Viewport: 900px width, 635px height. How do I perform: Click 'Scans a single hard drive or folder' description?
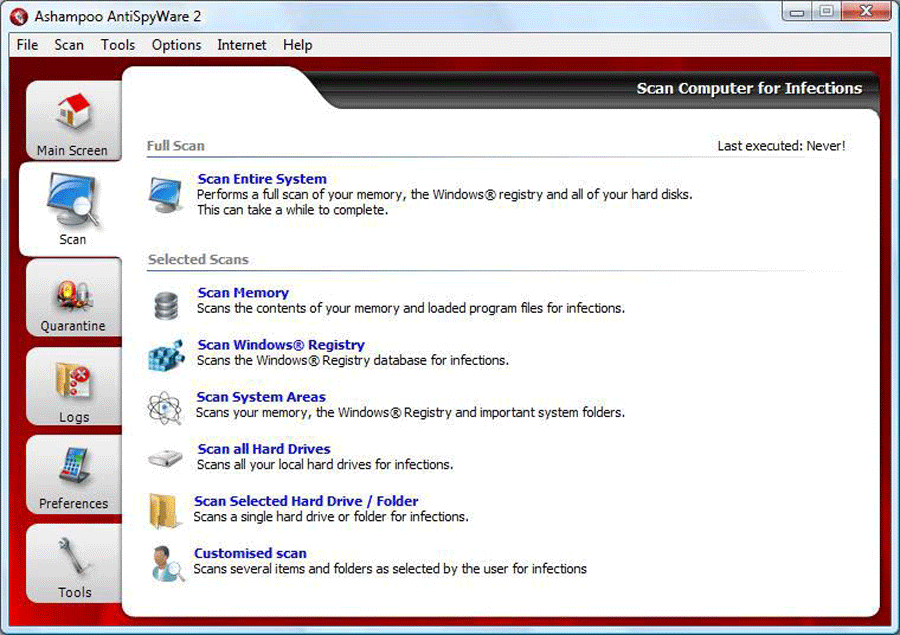pos(331,517)
